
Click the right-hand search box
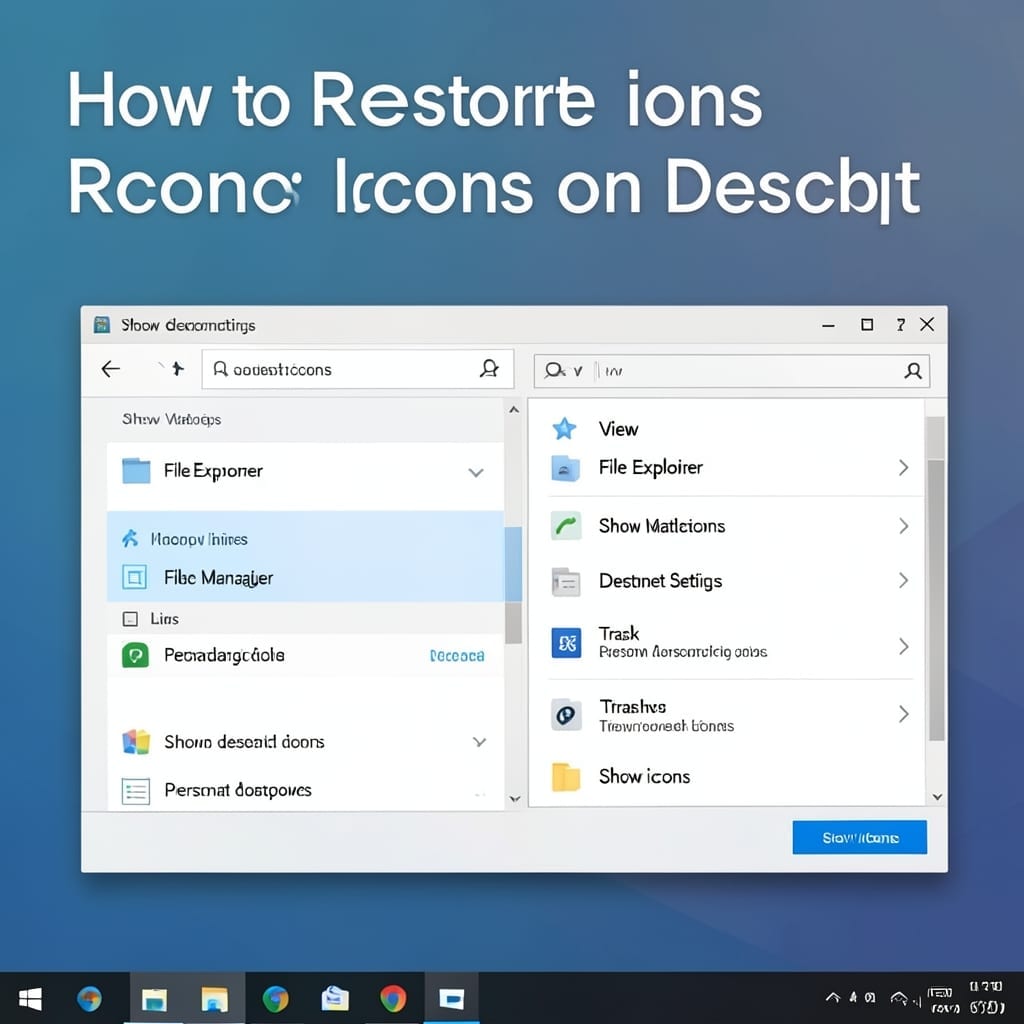tap(731, 371)
